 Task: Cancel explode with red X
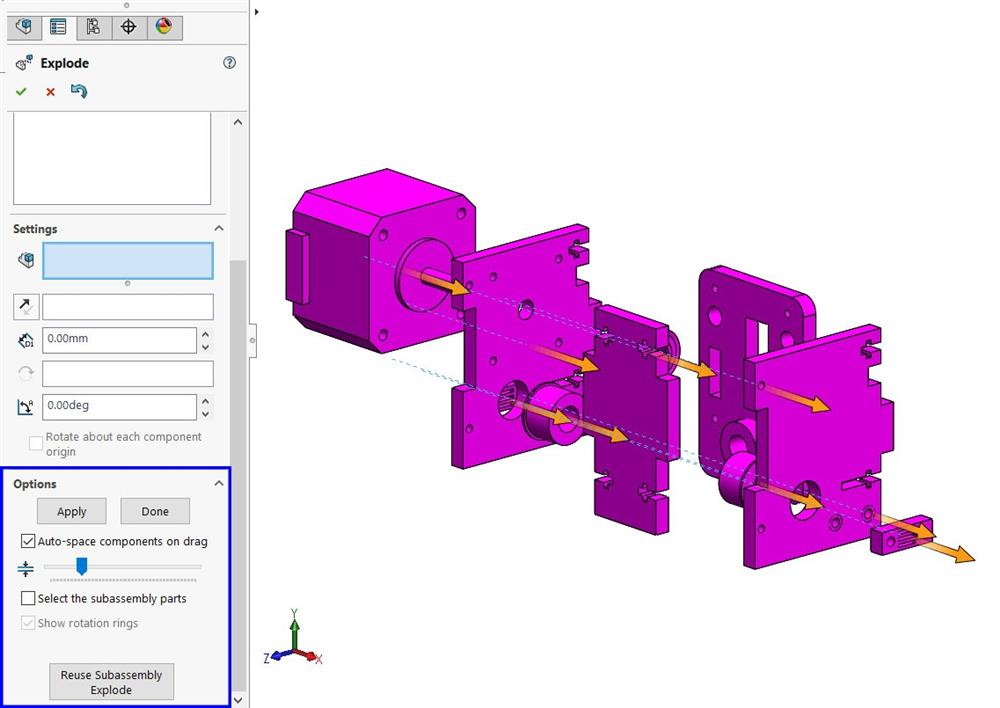(x=50, y=92)
